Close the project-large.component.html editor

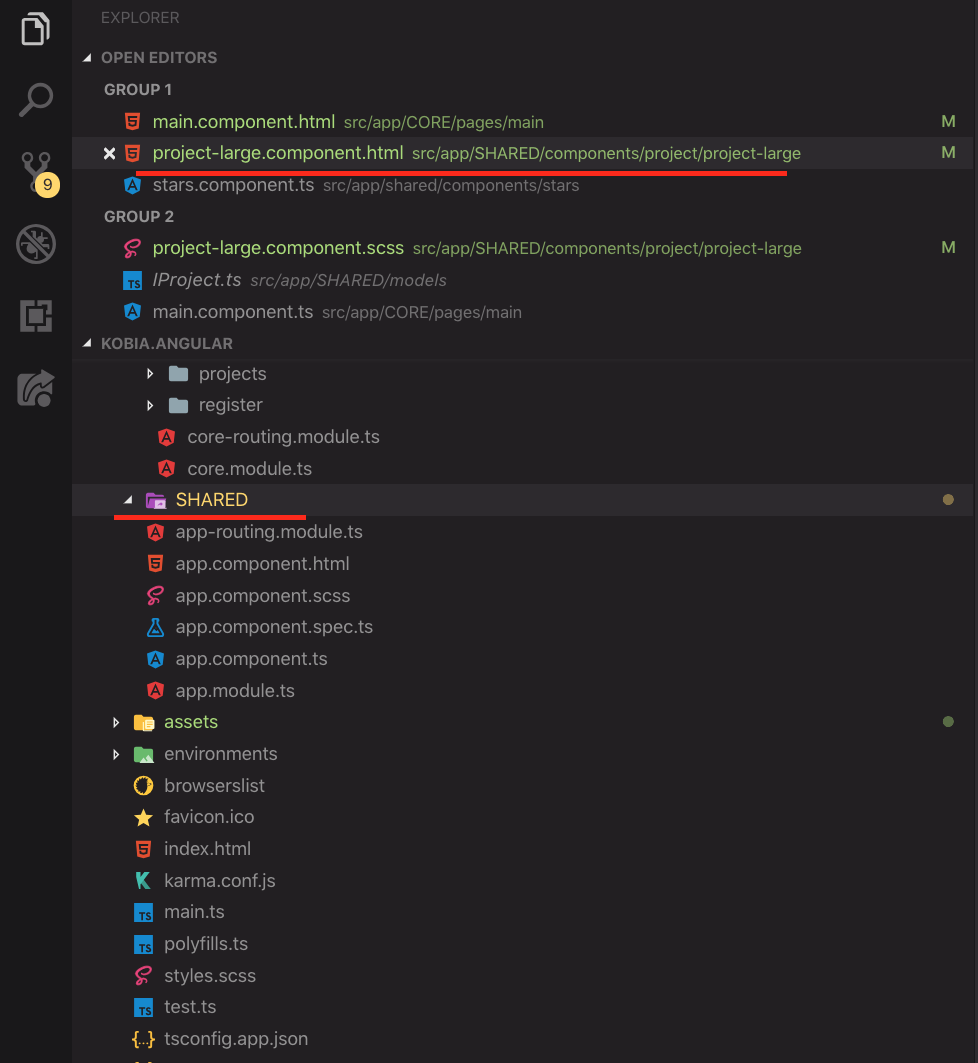[110, 153]
